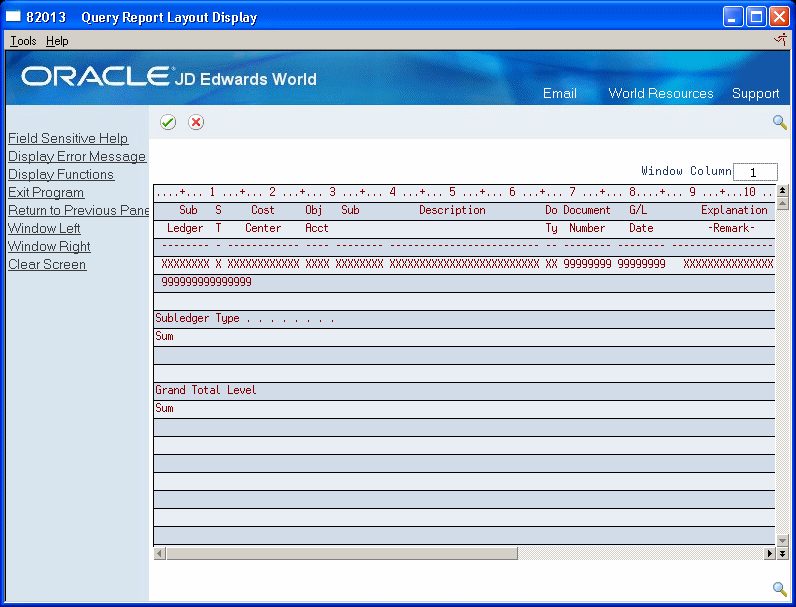Select Display Functions

(x=61, y=174)
